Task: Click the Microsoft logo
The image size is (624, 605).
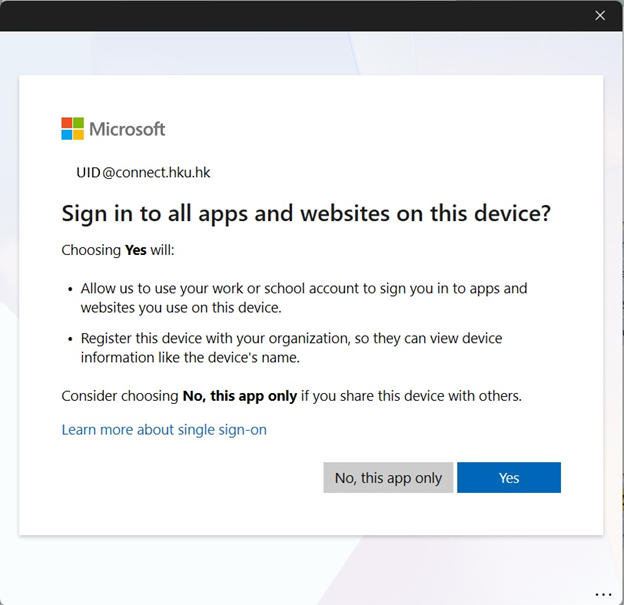Action: [113, 129]
